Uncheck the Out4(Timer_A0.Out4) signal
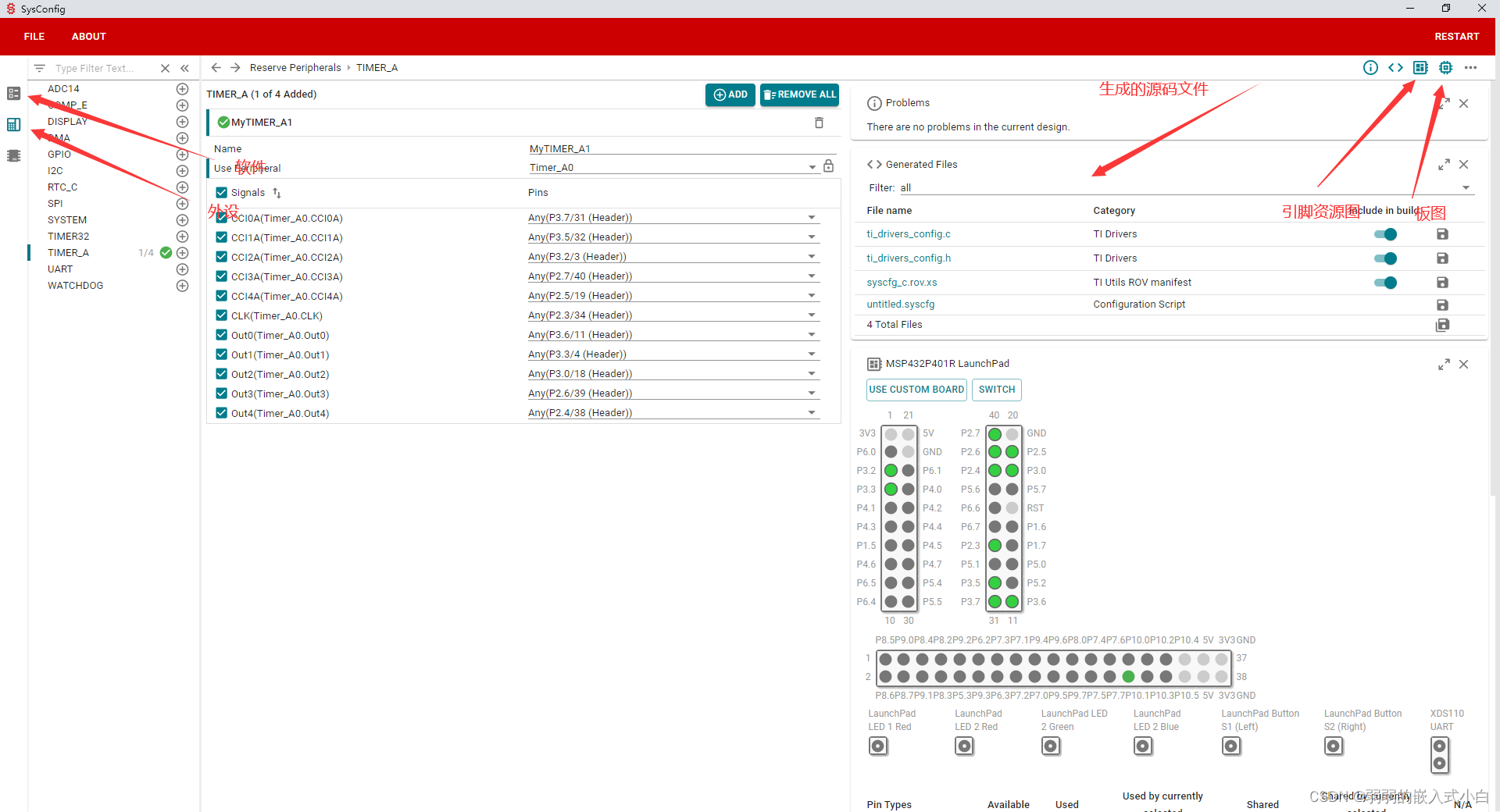The height and width of the screenshot is (812, 1500). tap(221, 413)
